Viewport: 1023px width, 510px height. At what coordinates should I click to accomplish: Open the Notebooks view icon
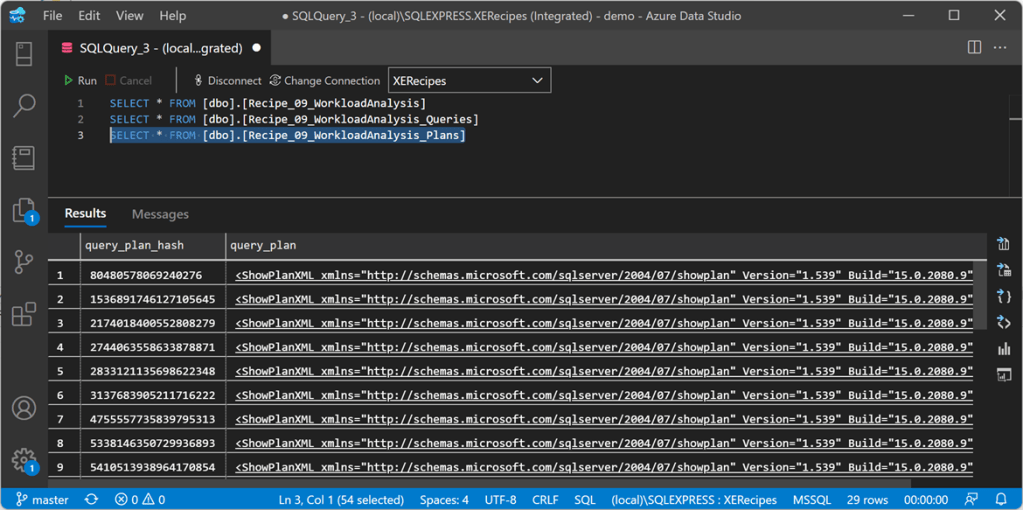24,157
